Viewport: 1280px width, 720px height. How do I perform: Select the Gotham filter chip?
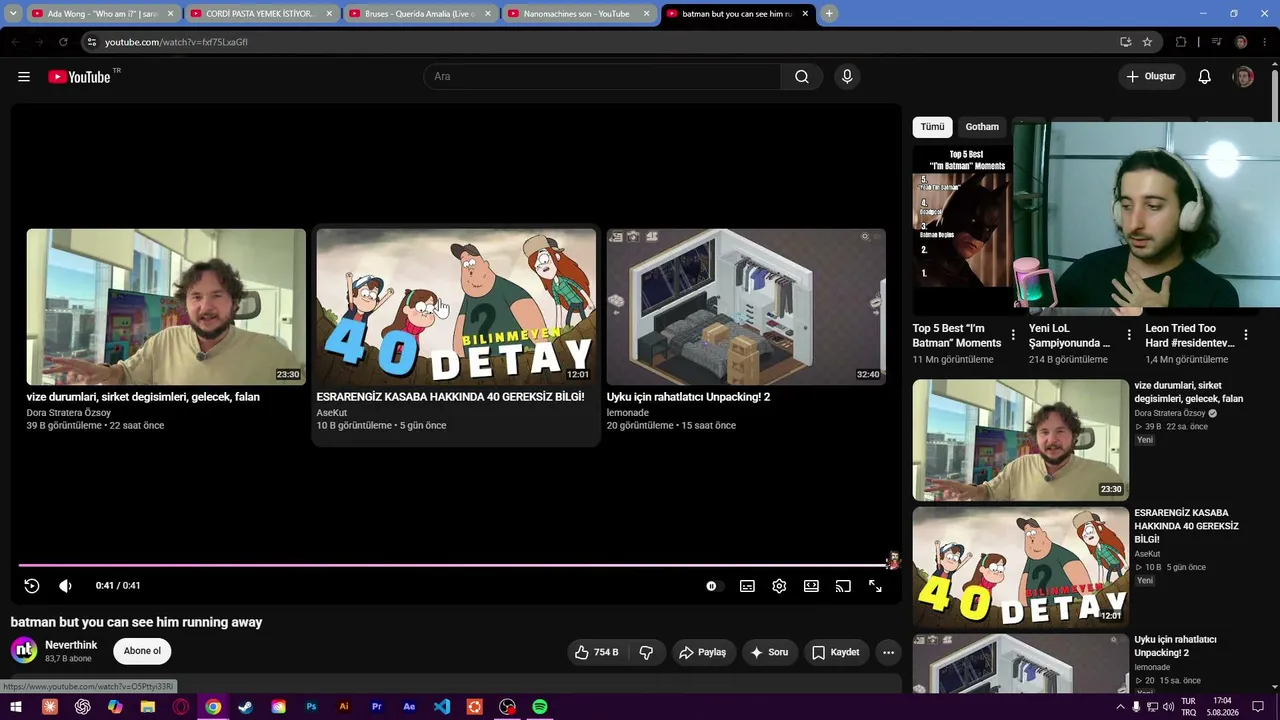[982, 127]
